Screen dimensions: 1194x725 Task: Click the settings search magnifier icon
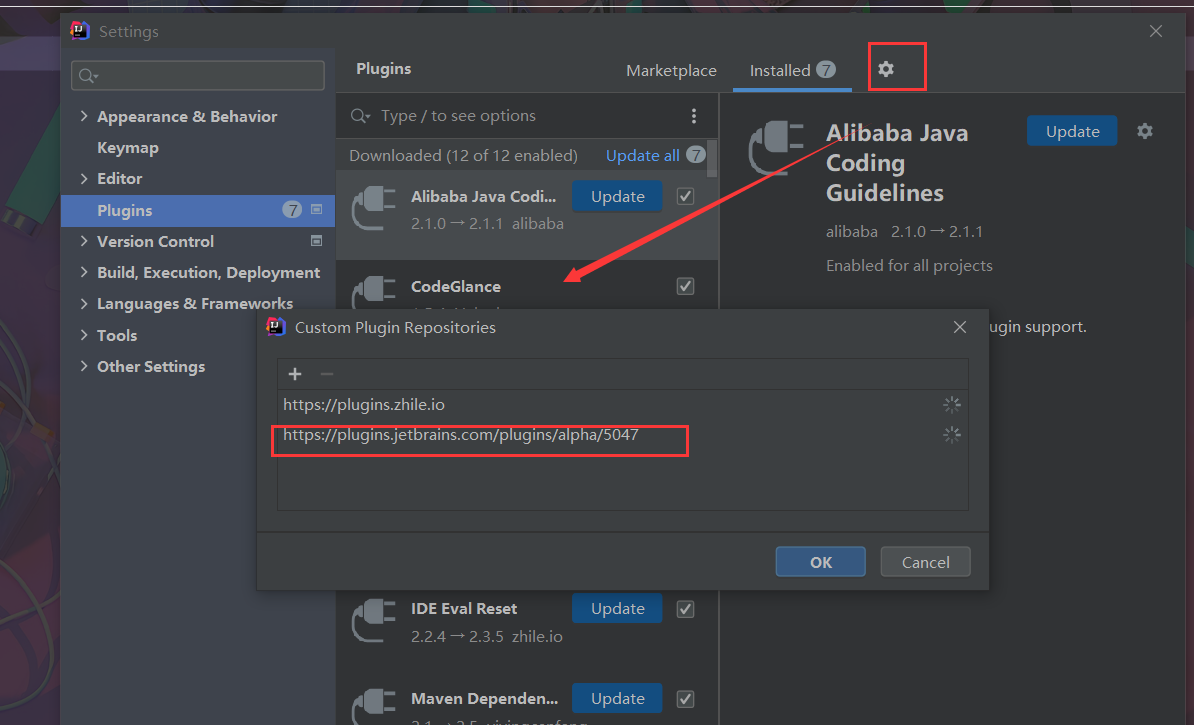point(88,75)
